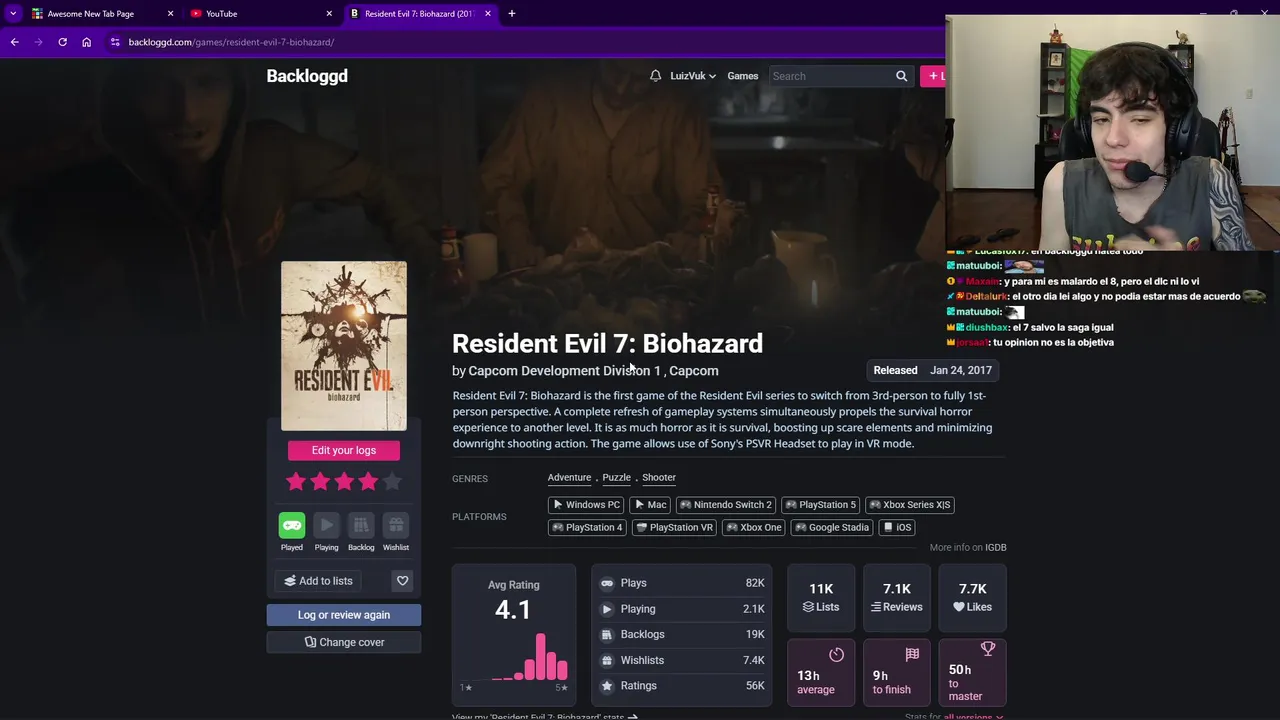
Task: Open the Plays stat row
Action: click(x=682, y=583)
